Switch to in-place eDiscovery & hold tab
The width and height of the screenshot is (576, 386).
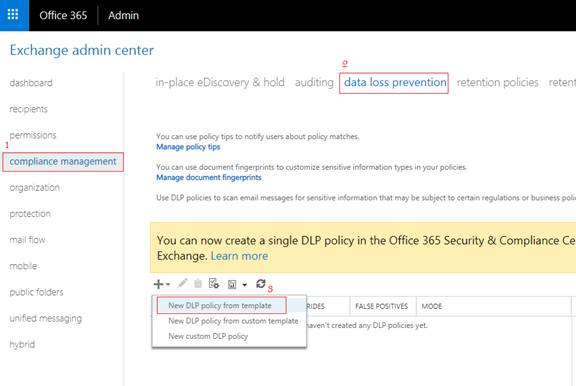220,82
